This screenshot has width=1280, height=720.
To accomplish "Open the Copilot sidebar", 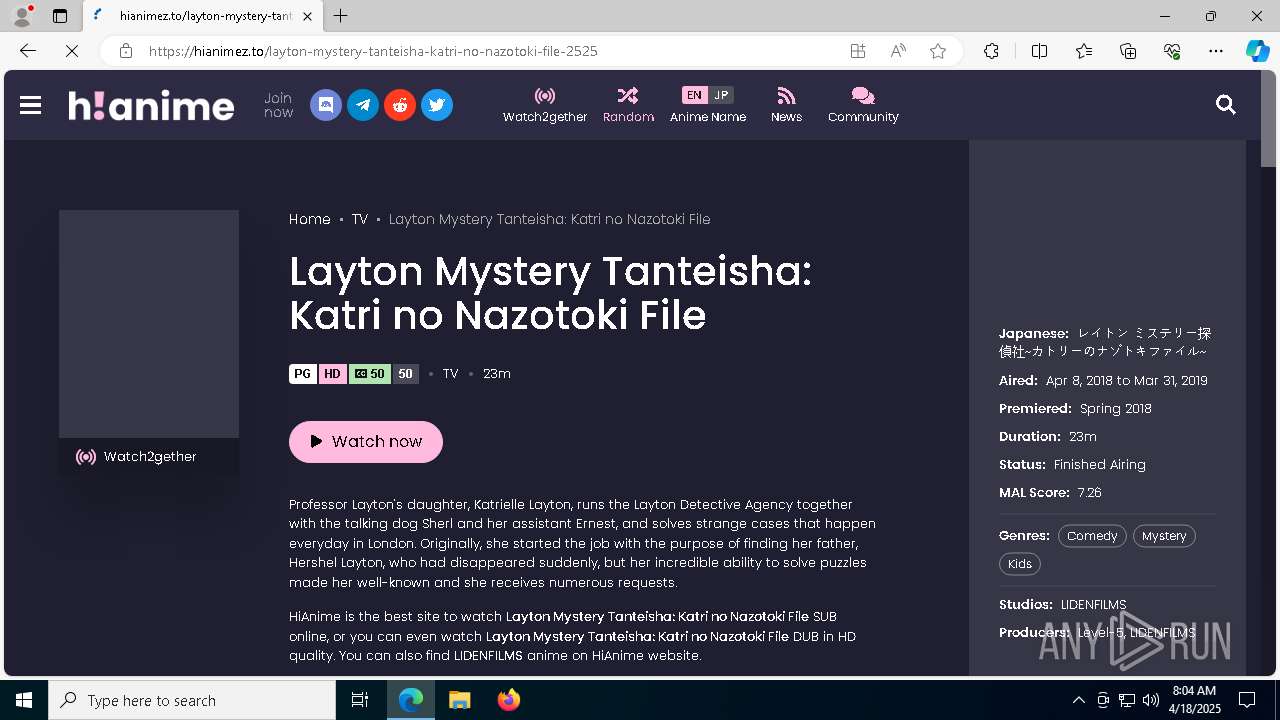I will coord(1257,51).
